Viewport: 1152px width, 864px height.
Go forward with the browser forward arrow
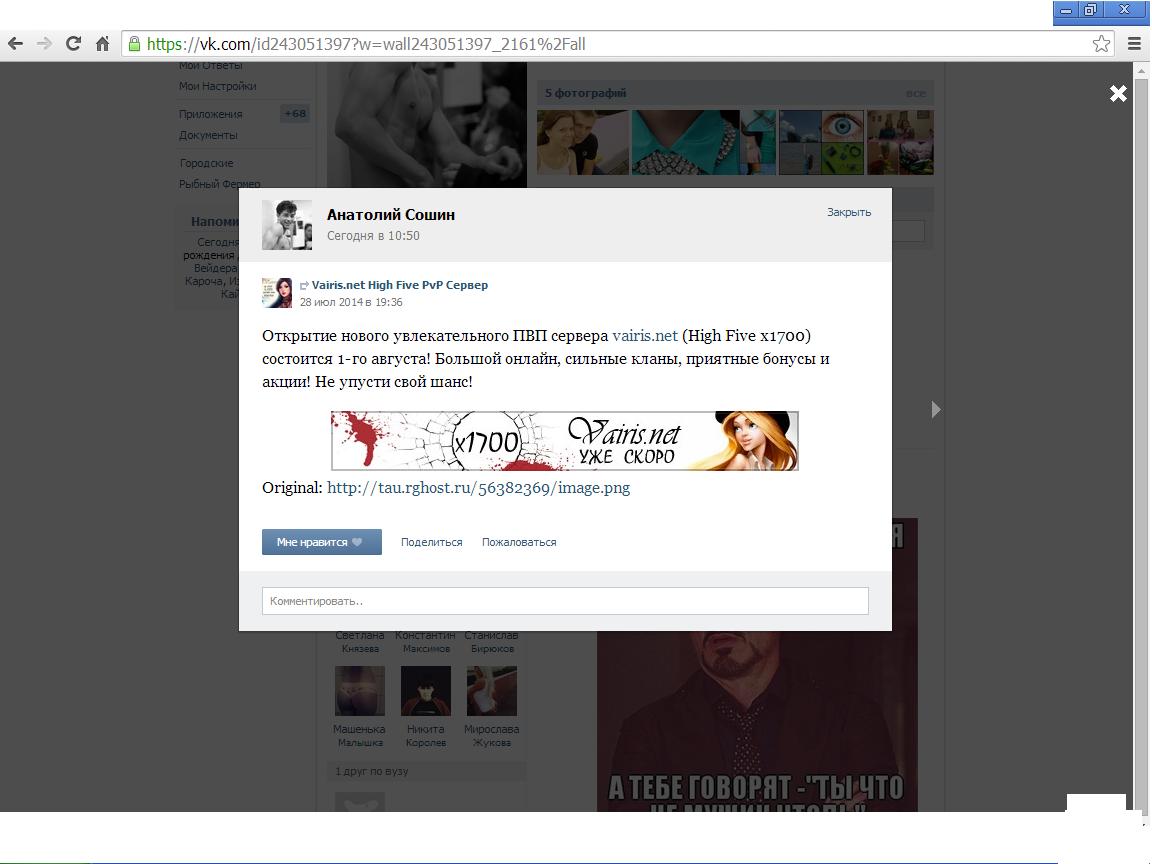click(44, 44)
